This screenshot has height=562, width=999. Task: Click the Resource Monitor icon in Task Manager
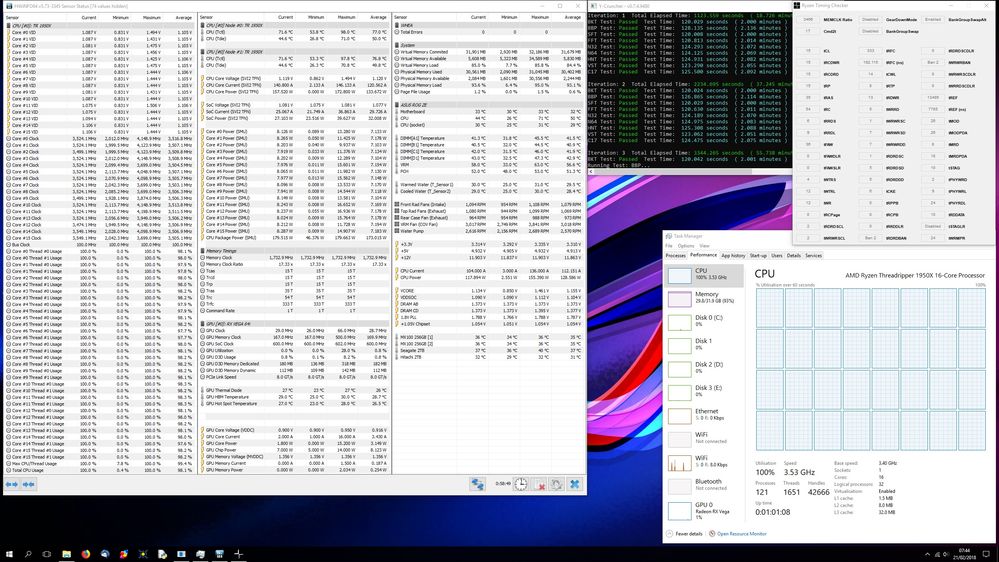click(712, 534)
